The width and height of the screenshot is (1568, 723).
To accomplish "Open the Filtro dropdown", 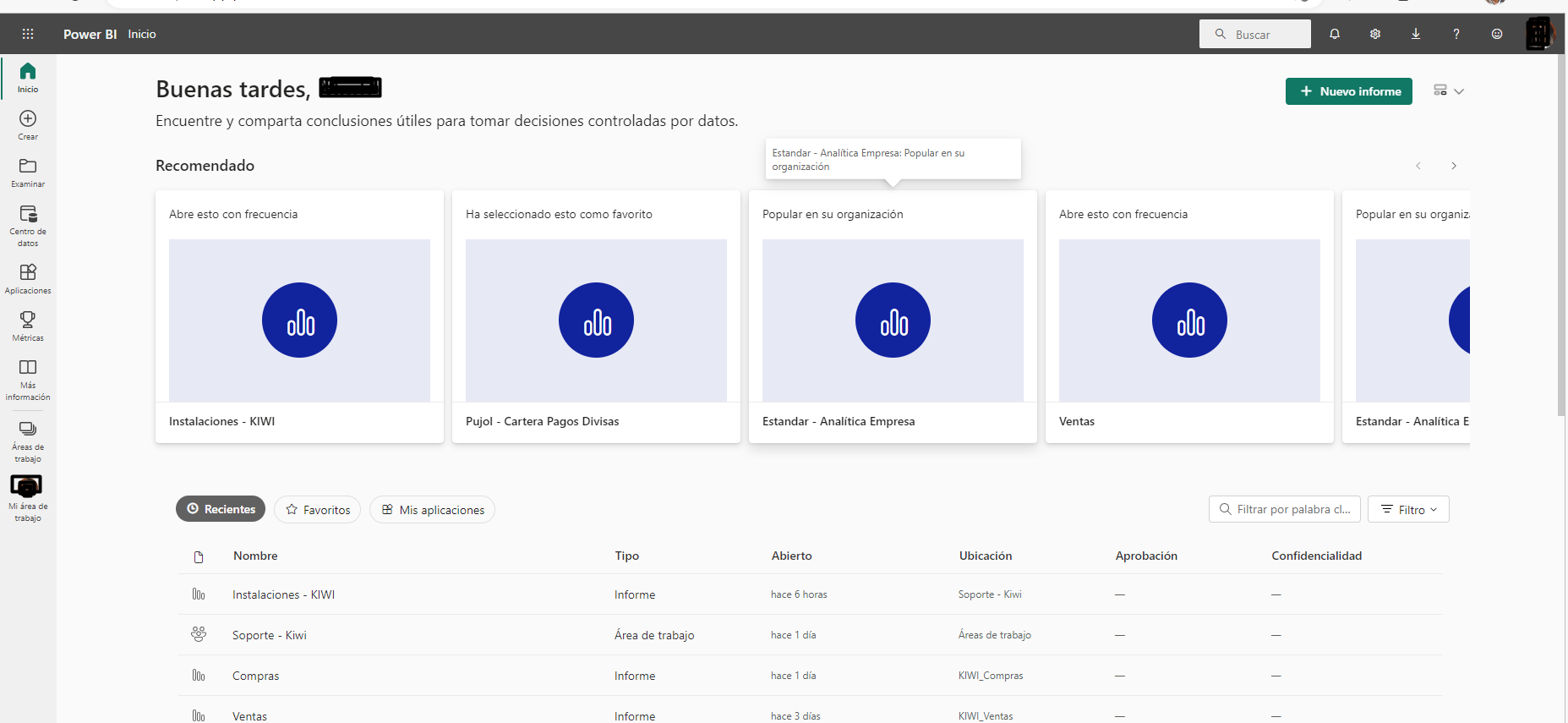I will click(x=1408, y=509).
